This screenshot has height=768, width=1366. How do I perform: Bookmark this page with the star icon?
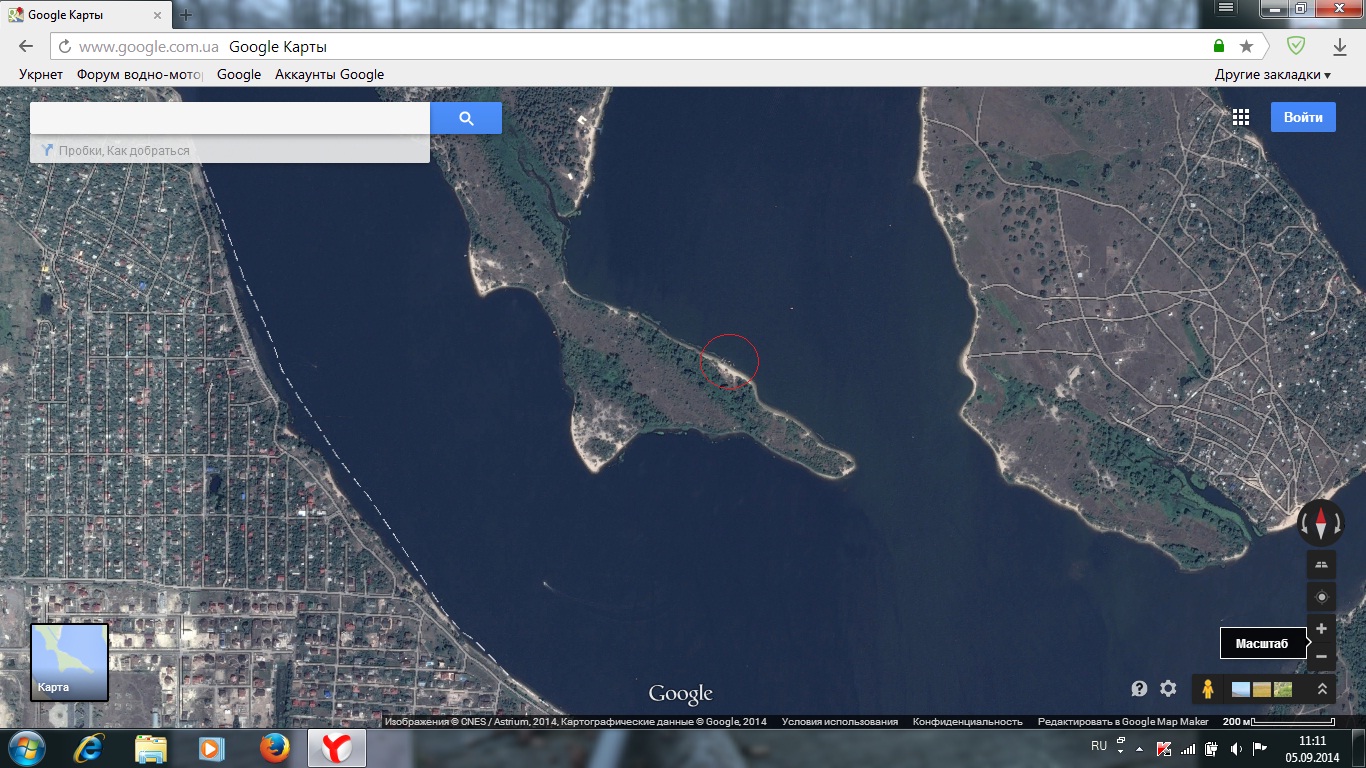1246,46
